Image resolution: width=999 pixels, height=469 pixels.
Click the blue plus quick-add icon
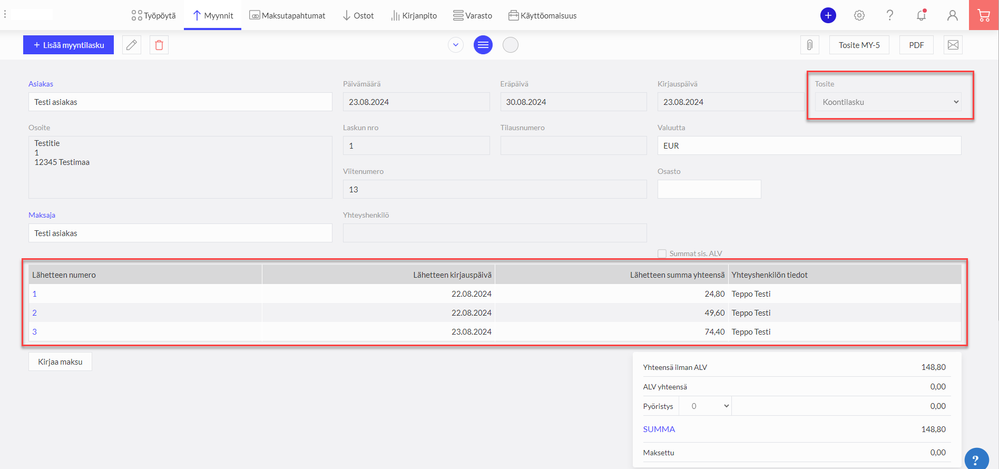pos(828,16)
